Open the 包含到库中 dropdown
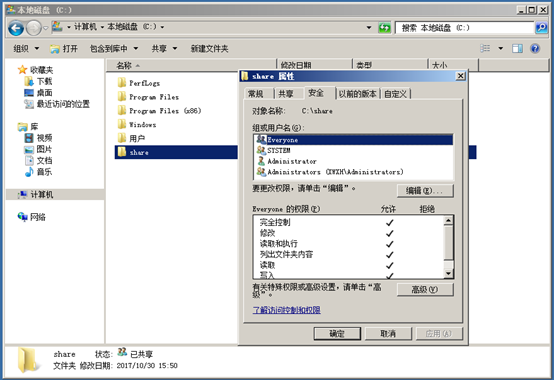The width and height of the screenshot is (554, 380). pyautogui.click(x=114, y=48)
